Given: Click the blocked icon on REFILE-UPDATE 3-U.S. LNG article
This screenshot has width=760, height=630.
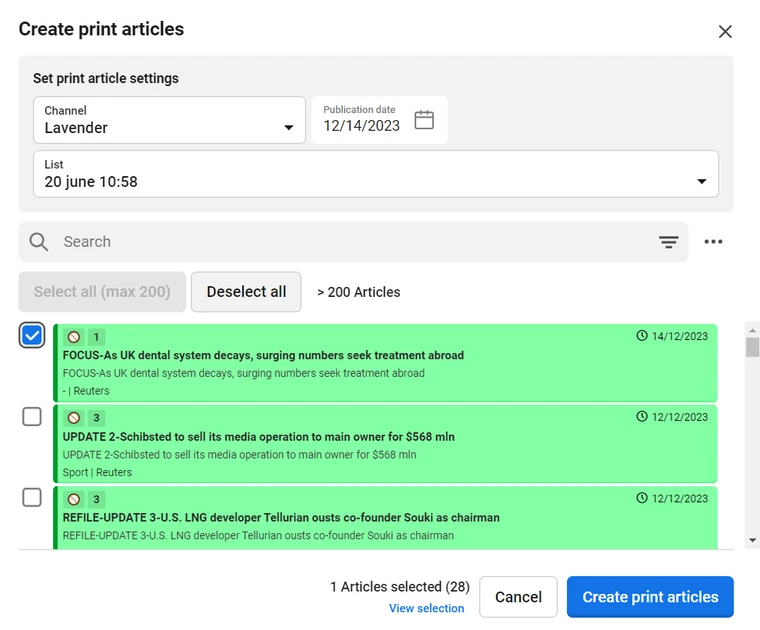Looking at the screenshot, I should tap(74, 499).
